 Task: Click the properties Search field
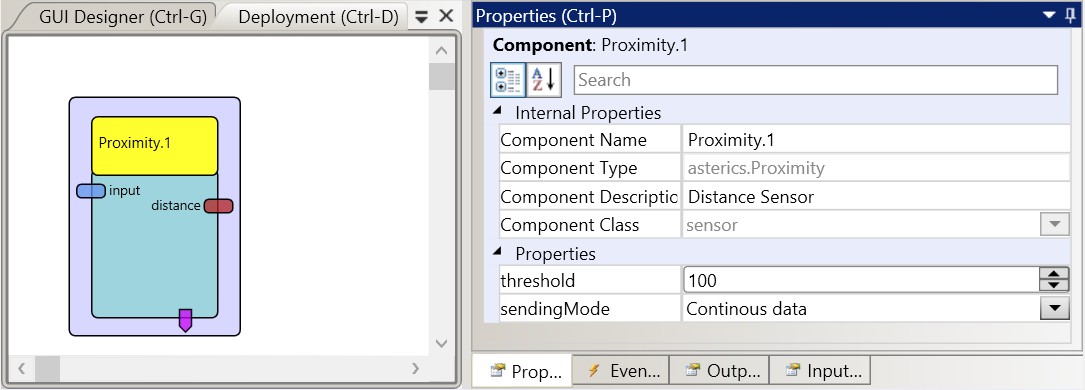click(816, 80)
